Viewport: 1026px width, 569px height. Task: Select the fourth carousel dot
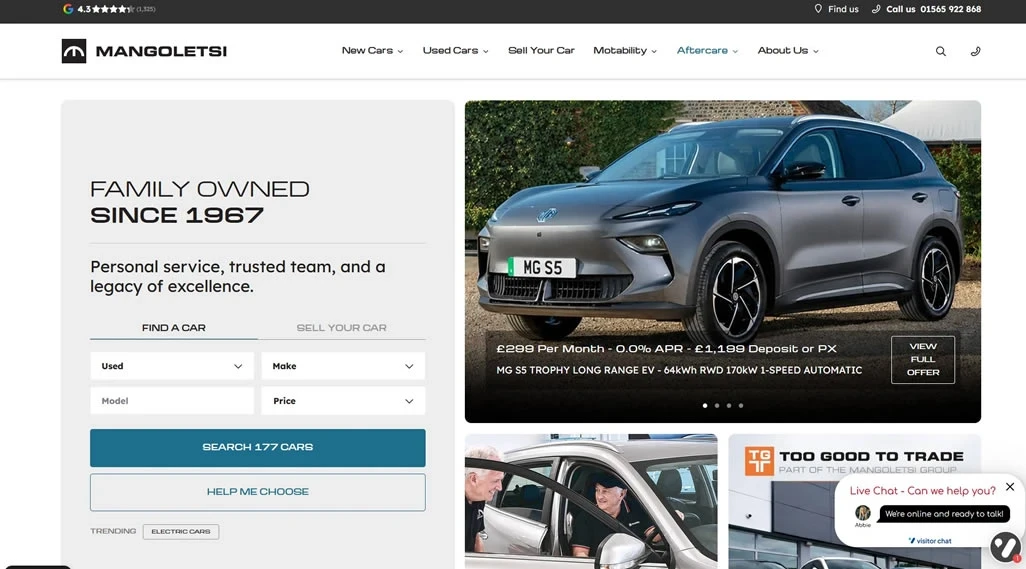pos(741,405)
